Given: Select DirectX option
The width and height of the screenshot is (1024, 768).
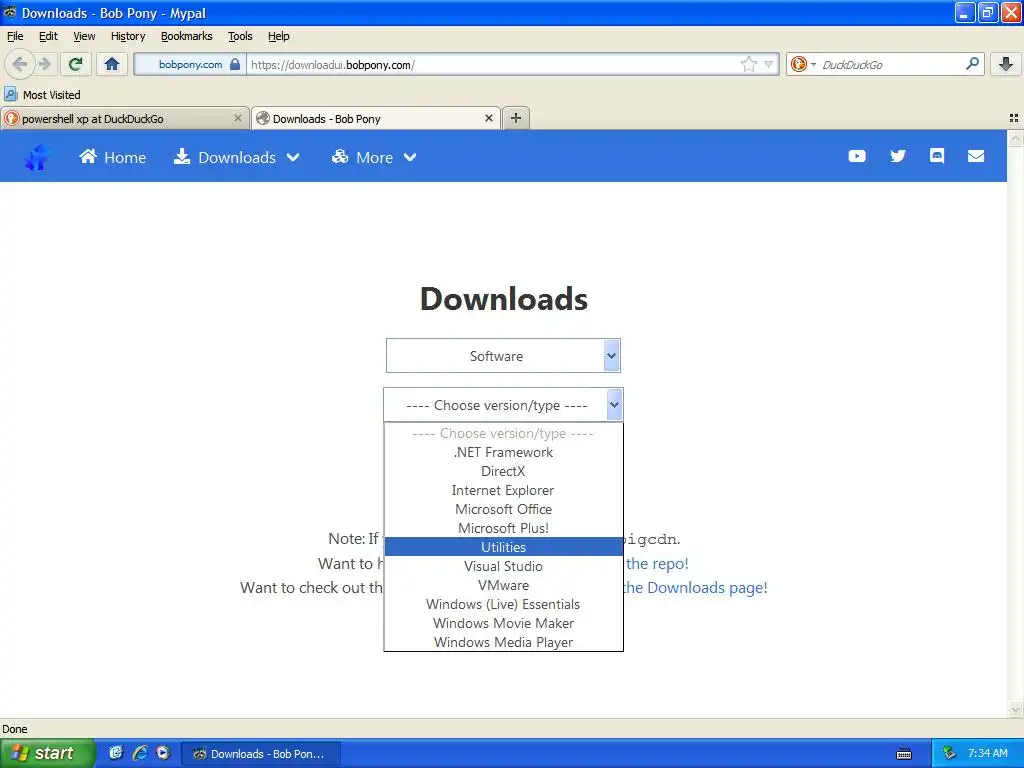Looking at the screenshot, I should point(504,471).
